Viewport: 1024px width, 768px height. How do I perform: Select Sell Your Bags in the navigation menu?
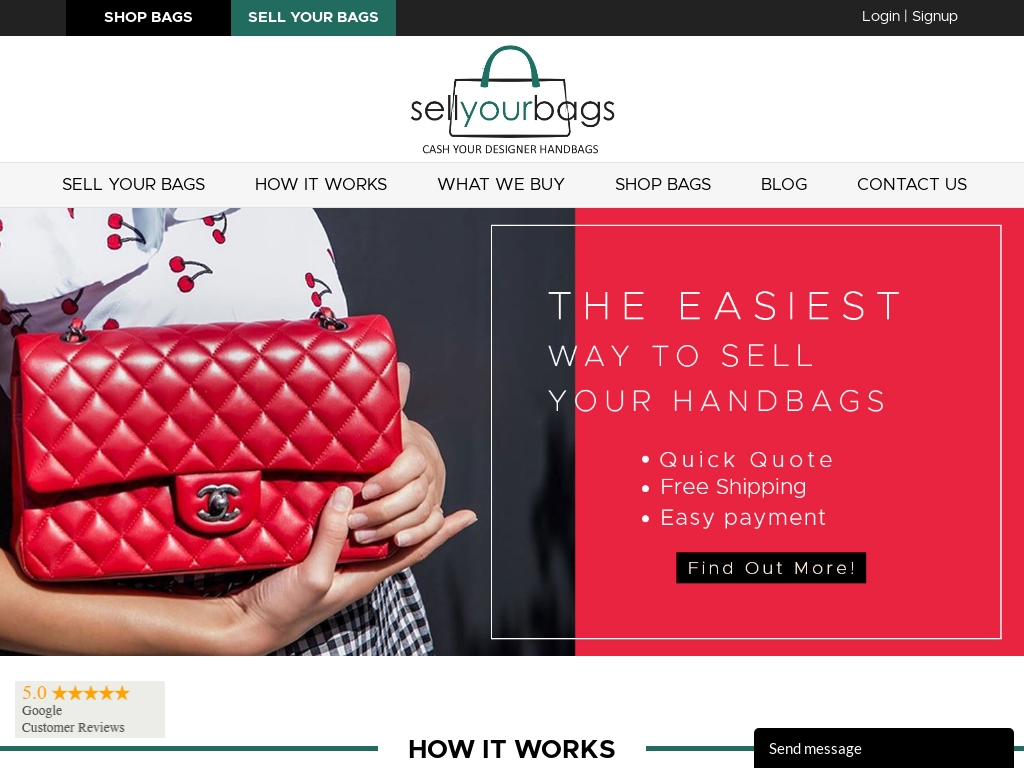tap(133, 184)
